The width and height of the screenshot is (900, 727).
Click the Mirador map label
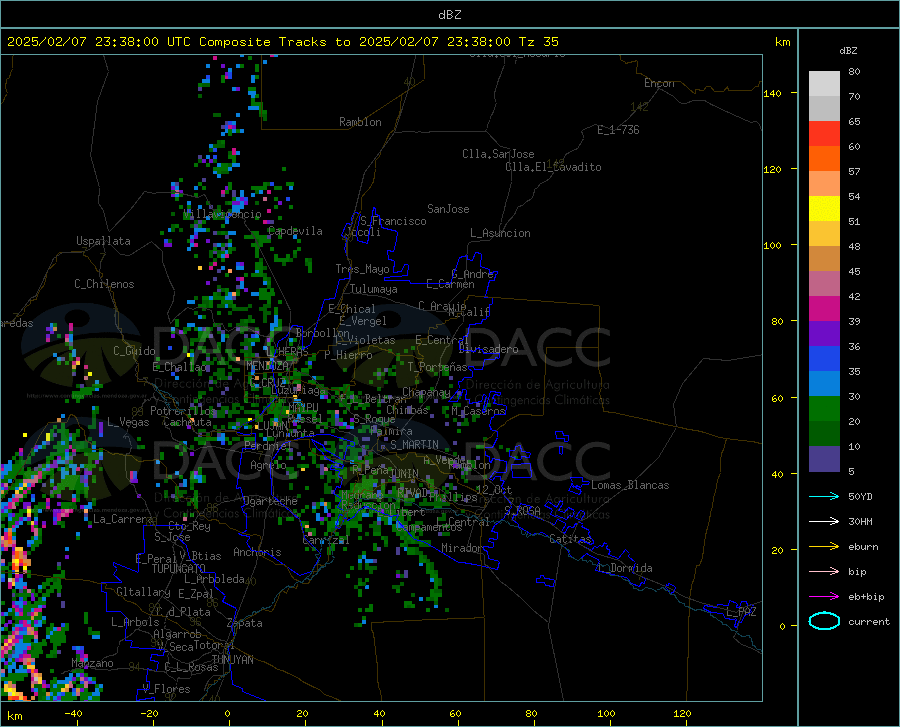(461, 548)
